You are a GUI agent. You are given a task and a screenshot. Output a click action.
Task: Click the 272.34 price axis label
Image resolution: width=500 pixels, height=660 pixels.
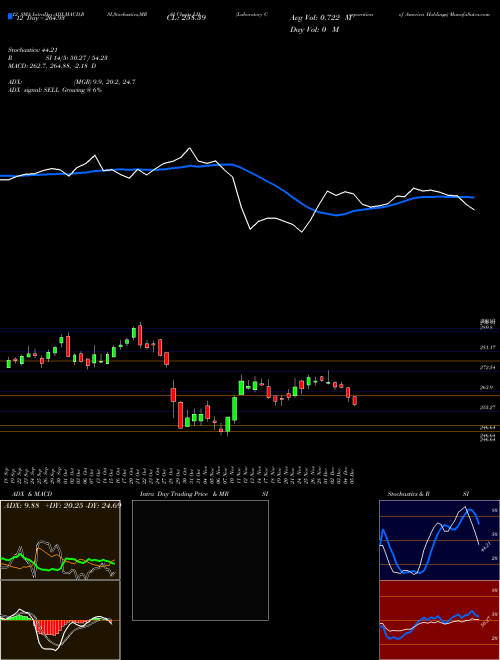(488, 367)
